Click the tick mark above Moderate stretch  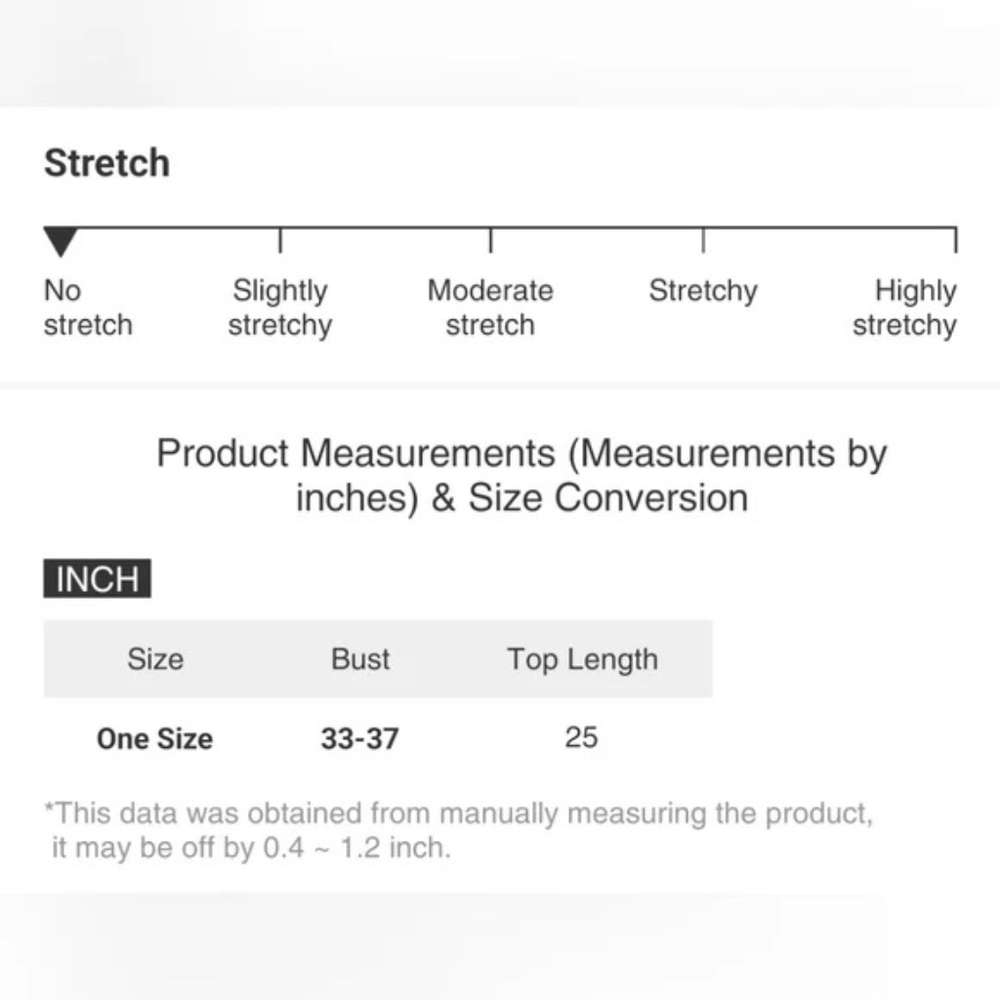coord(490,240)
